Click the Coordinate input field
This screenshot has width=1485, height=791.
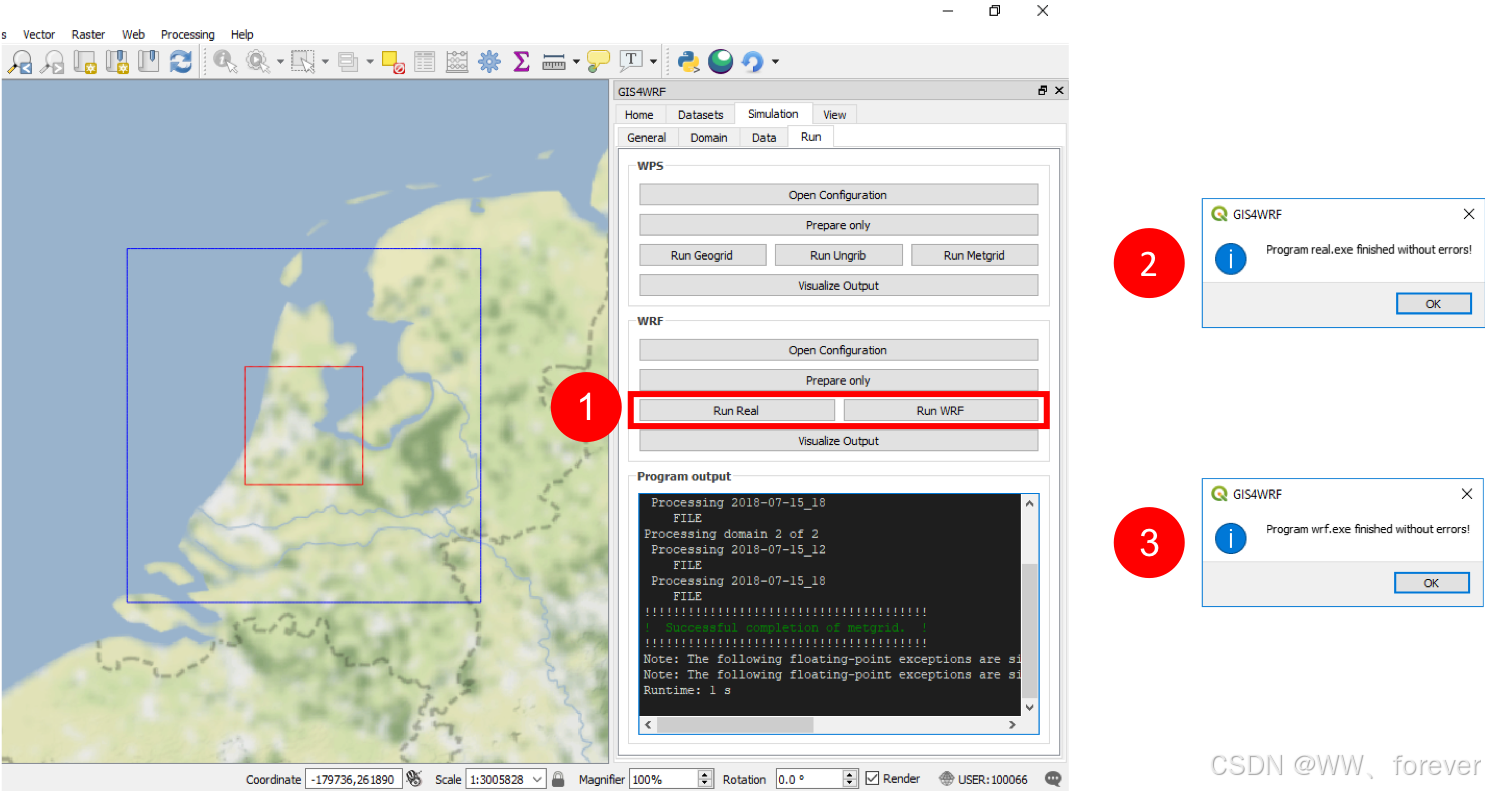[354, 779]
